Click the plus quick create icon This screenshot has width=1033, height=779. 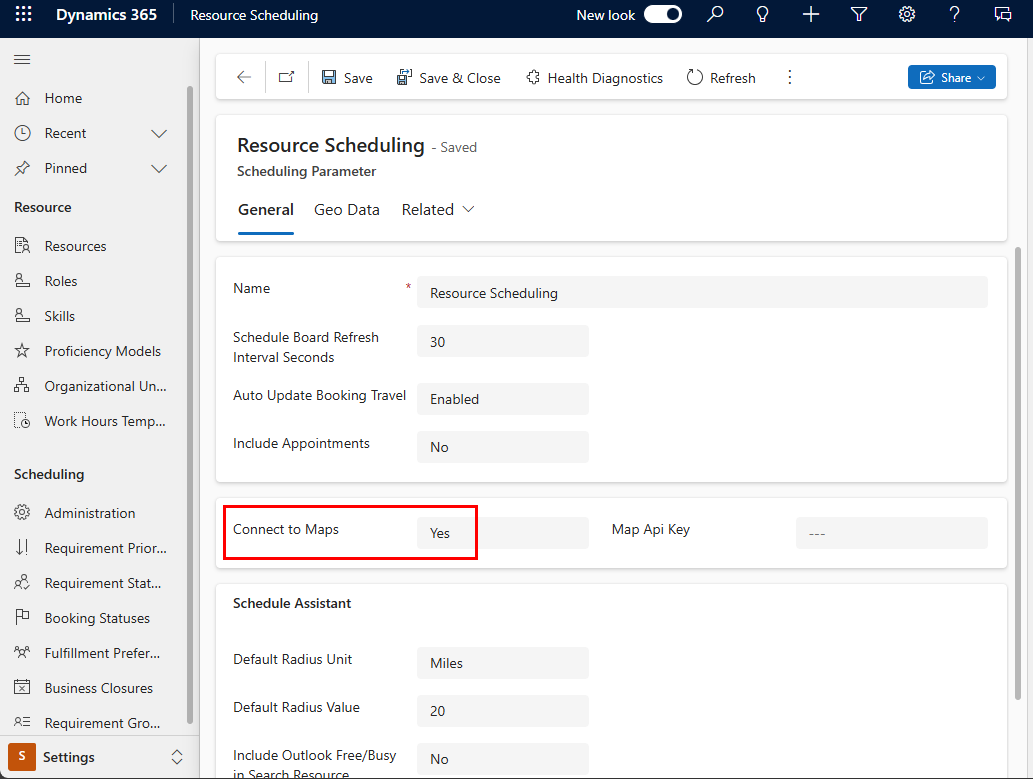pos(811,15)
